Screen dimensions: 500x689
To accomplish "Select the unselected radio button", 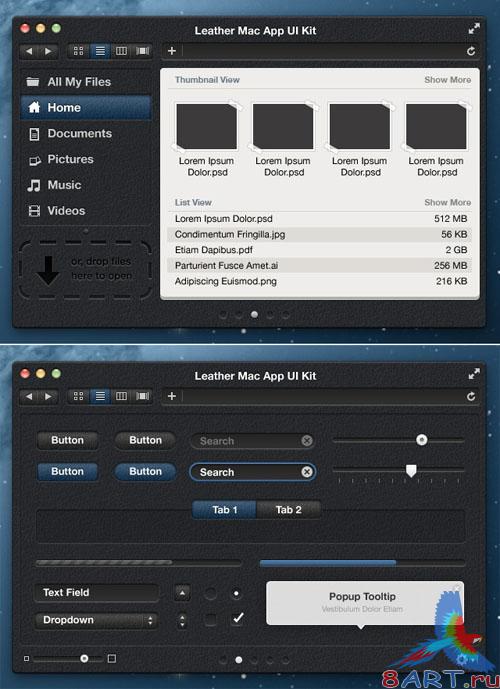I will (x=210, y=593).
